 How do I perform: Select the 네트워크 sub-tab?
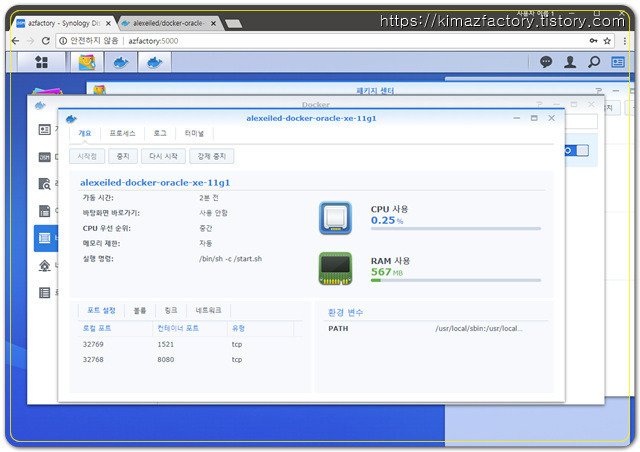click(208, 310)
